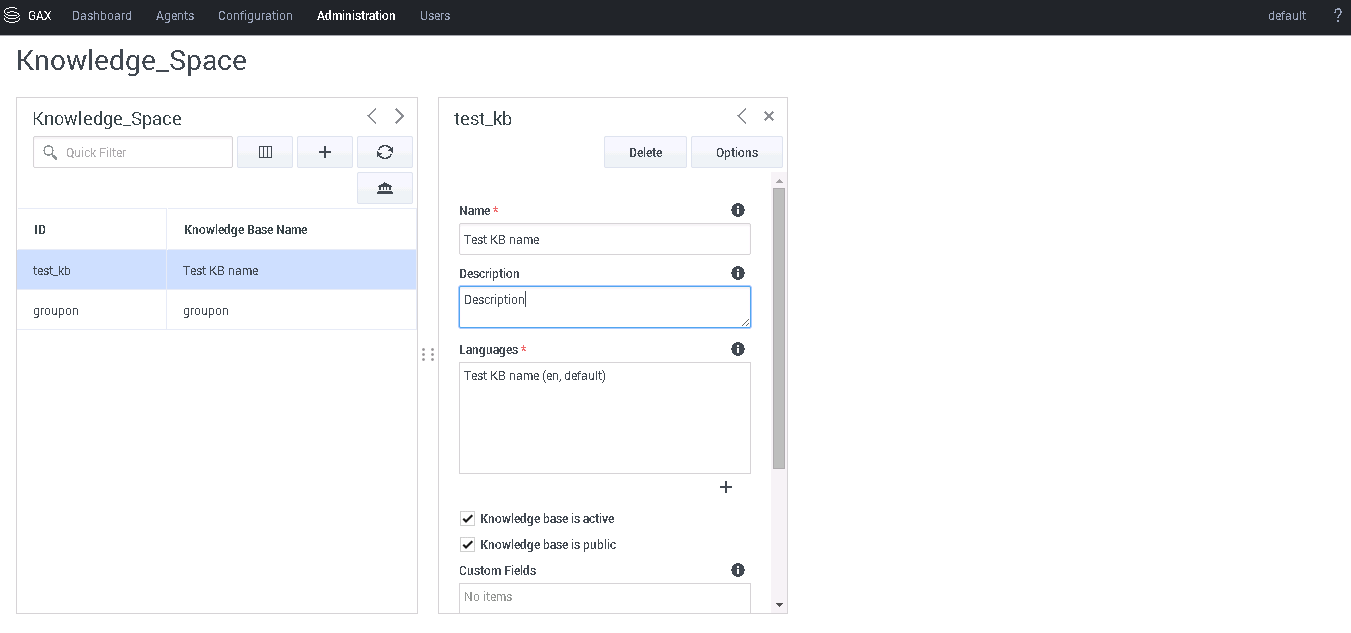Uncheck Knowledge base is active
Image resolution: width=1351 pixels, height=633 pixels.
pyautogui.click(x=467, y=519)
